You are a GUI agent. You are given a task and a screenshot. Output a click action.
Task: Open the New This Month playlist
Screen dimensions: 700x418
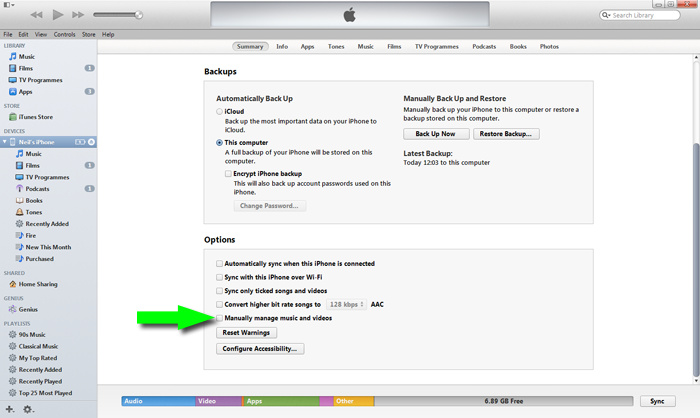coord(48,247)
